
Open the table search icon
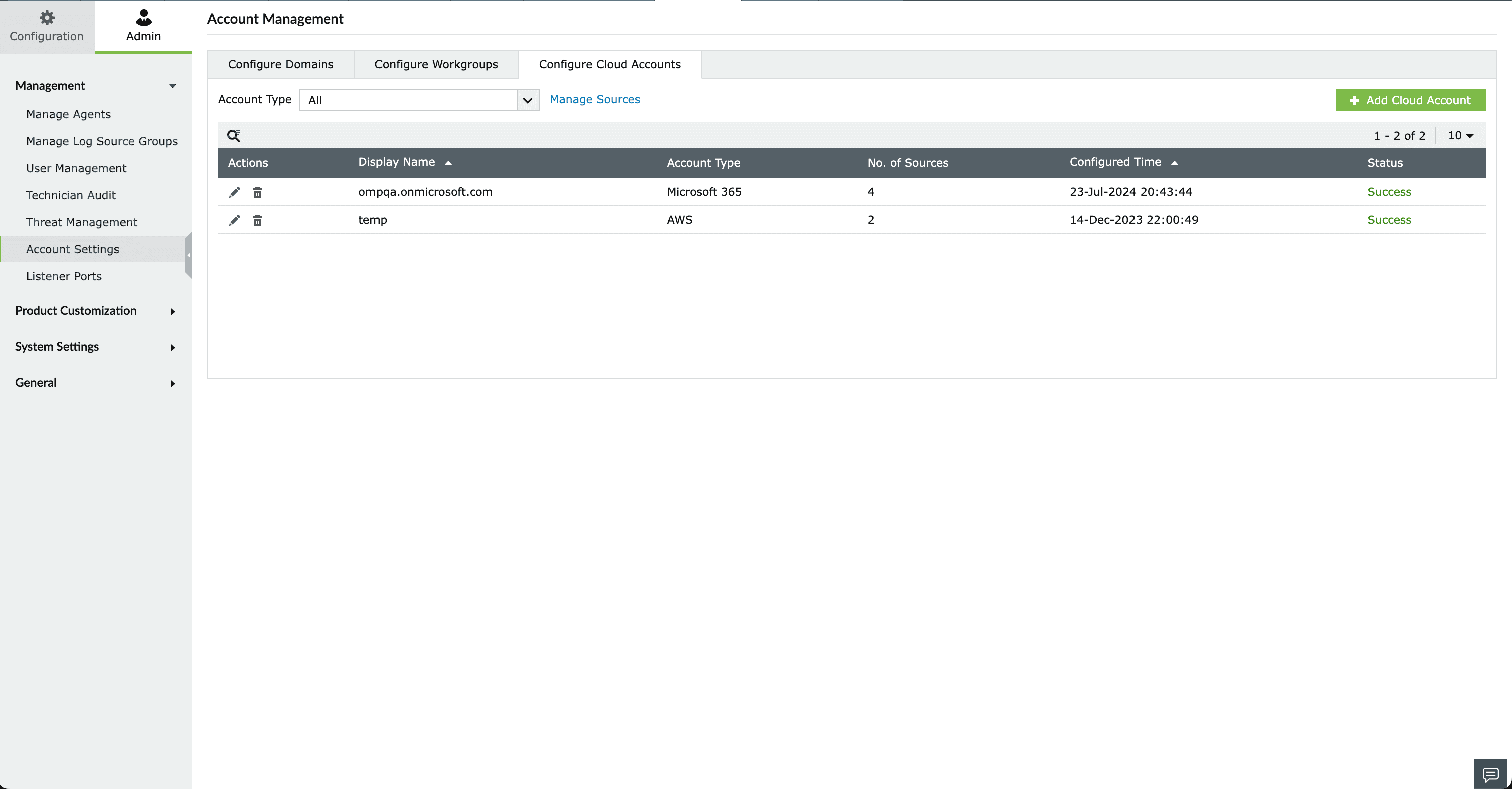[x=234, y=136]
